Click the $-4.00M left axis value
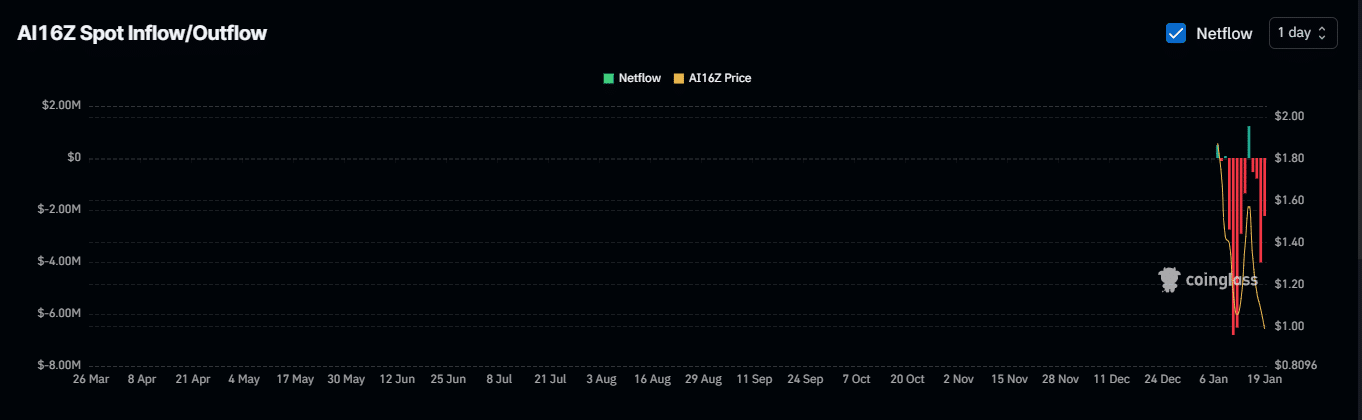The image size is (1362, 420). point(58,262)
